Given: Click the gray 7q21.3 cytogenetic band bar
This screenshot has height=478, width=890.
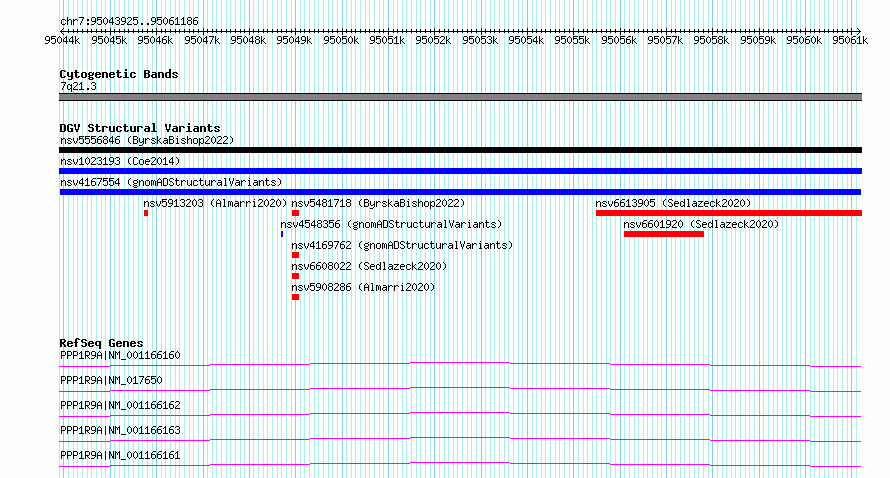Looking at the screenshot, I should [460, 97].
